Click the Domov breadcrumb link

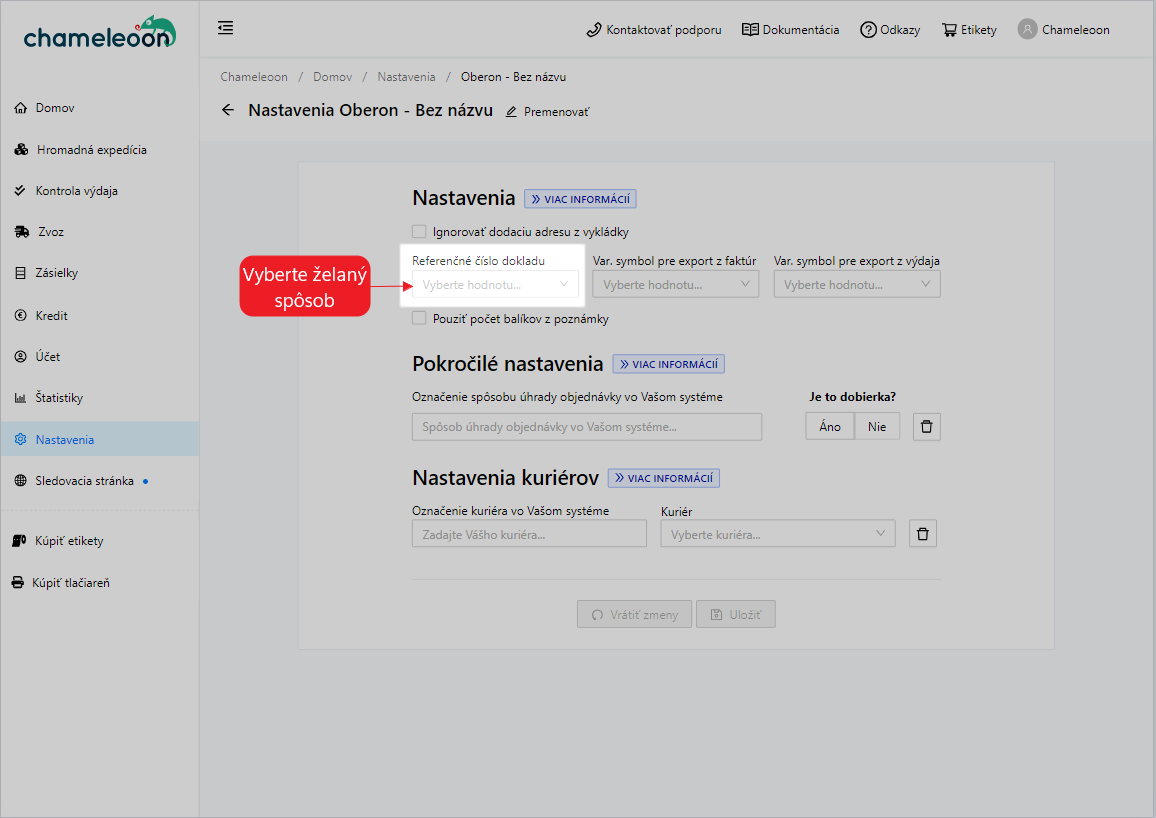point(331,77)
